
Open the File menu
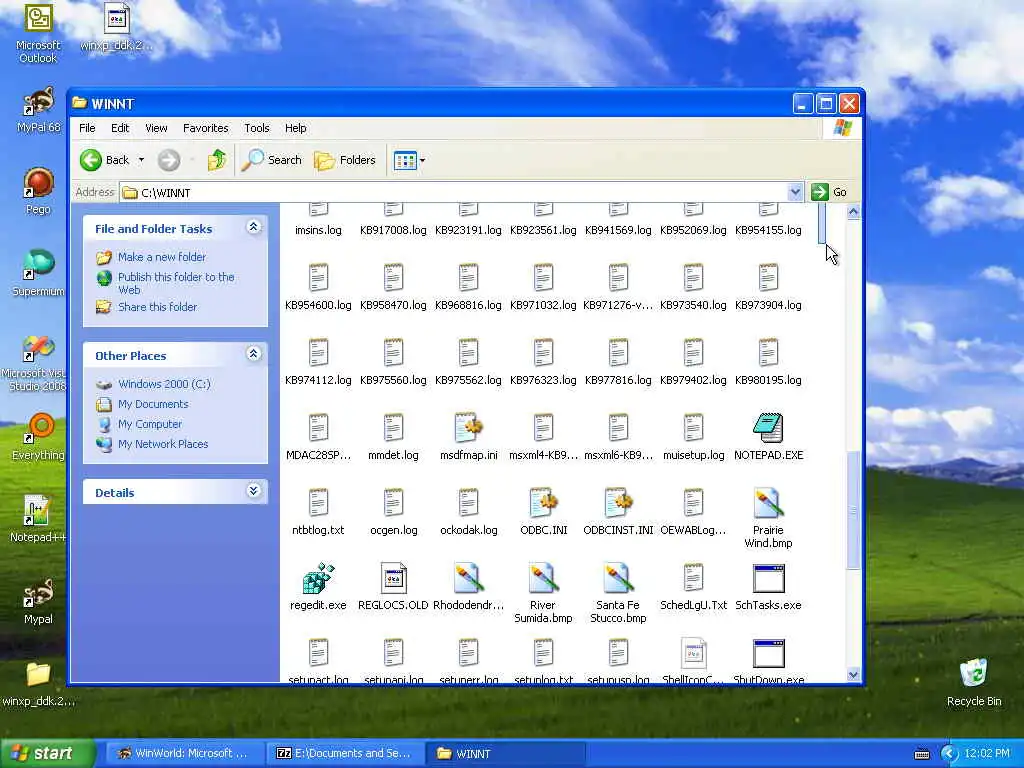tap(87, 128)
